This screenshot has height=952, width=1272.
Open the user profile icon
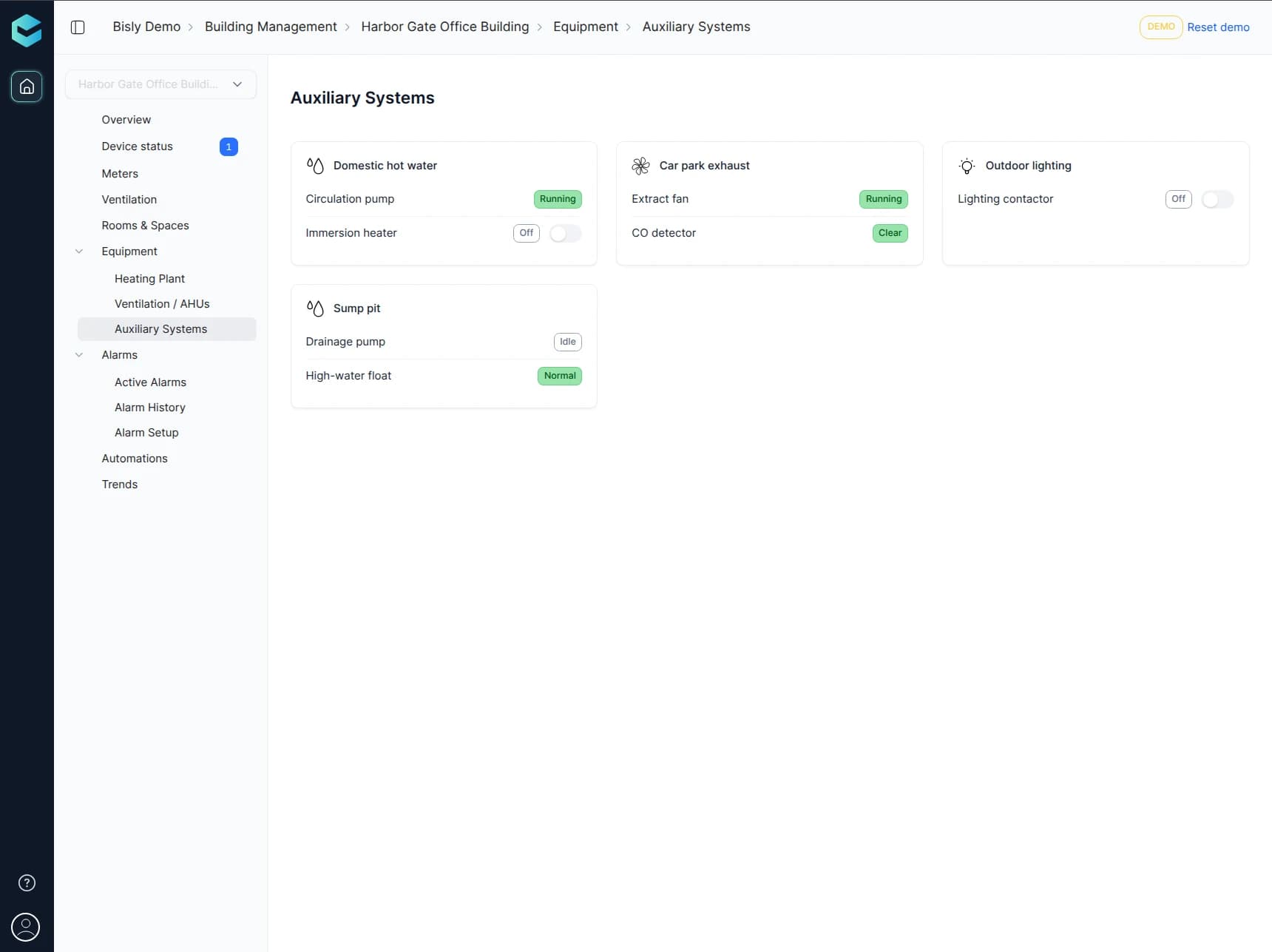pos(26,927)
